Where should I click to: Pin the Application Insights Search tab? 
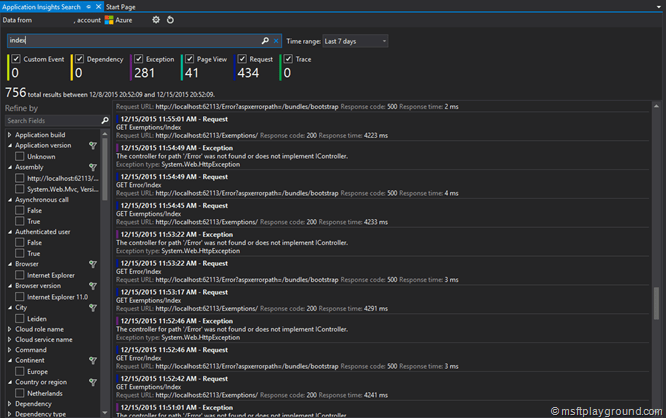(x=88, y=7)
